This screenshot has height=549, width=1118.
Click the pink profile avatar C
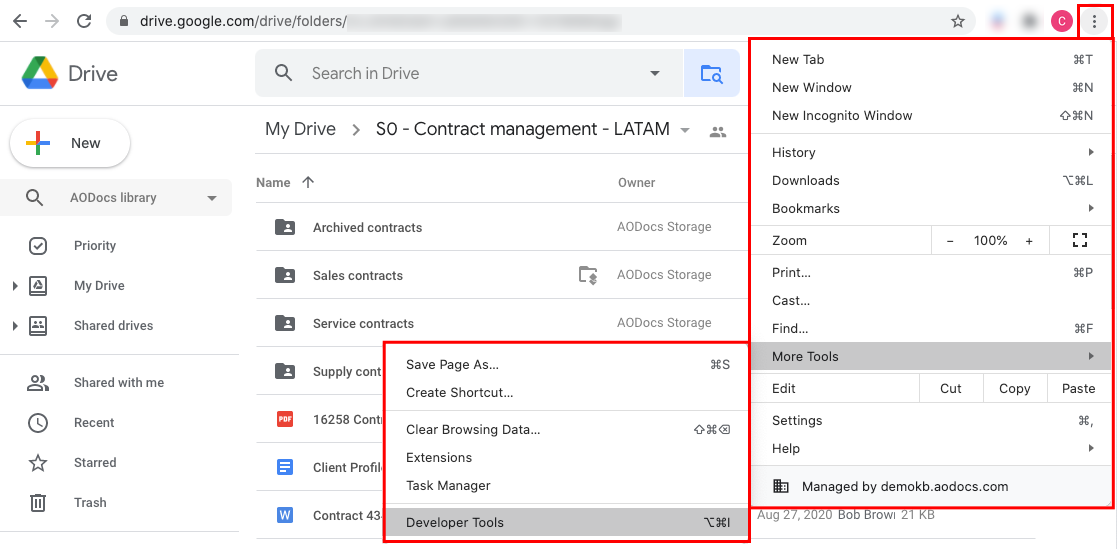pos(1062,21)
